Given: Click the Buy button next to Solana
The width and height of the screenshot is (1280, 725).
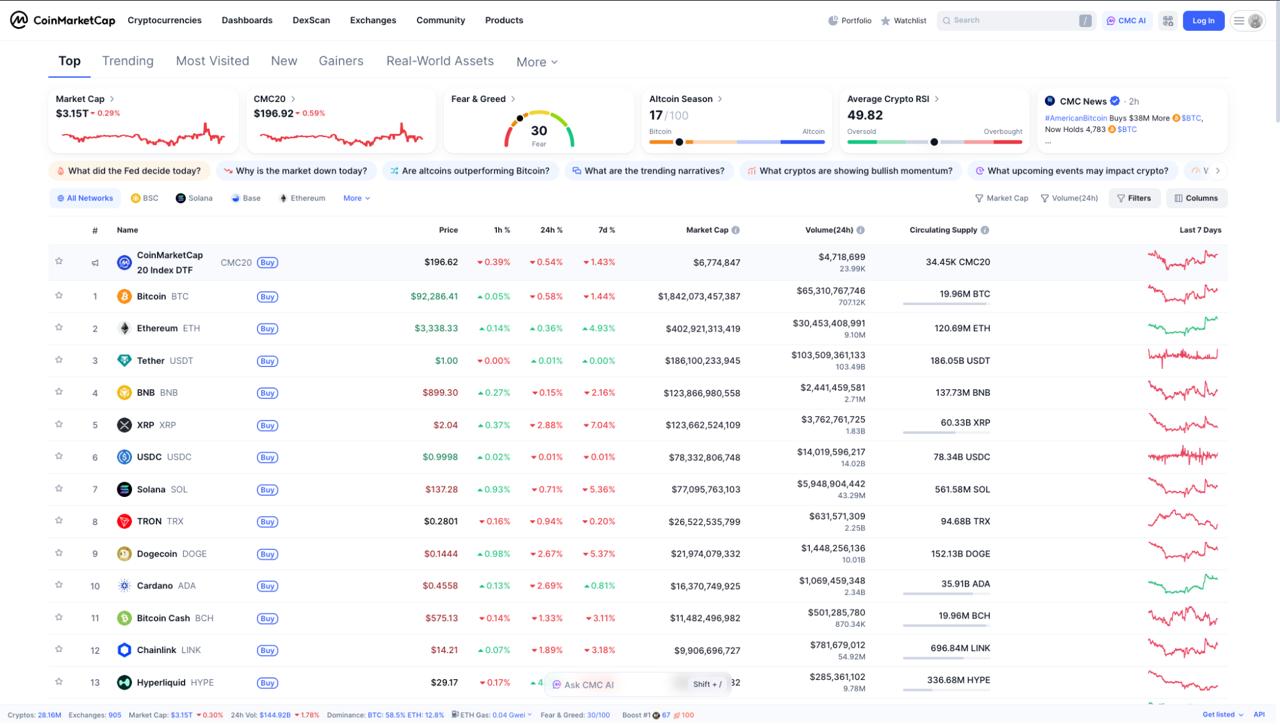Looking at the screenshot, I should click(266, 489).
